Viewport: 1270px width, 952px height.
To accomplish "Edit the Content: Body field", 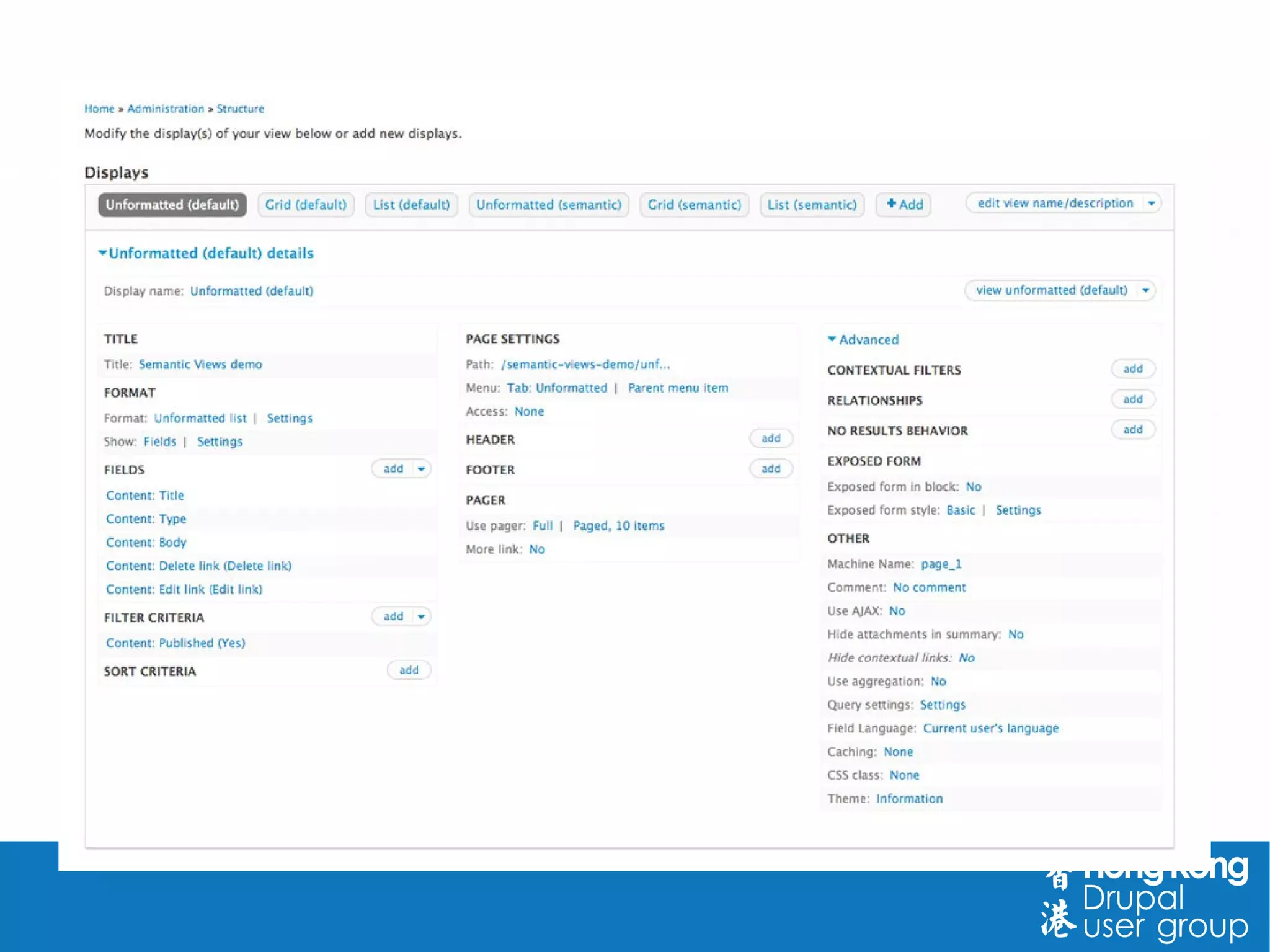I will coord(146,542).
